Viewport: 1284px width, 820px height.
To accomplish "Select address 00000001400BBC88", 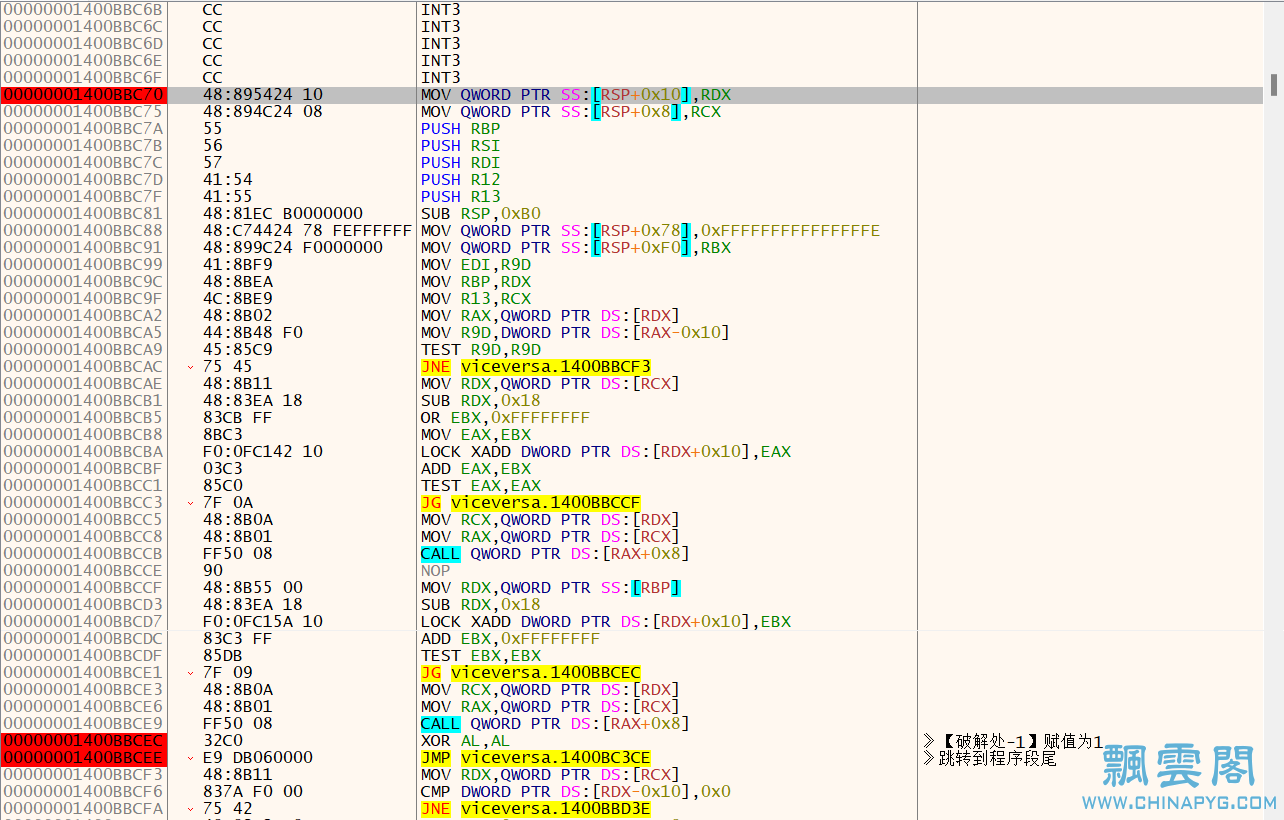I will tap(83, 231).
